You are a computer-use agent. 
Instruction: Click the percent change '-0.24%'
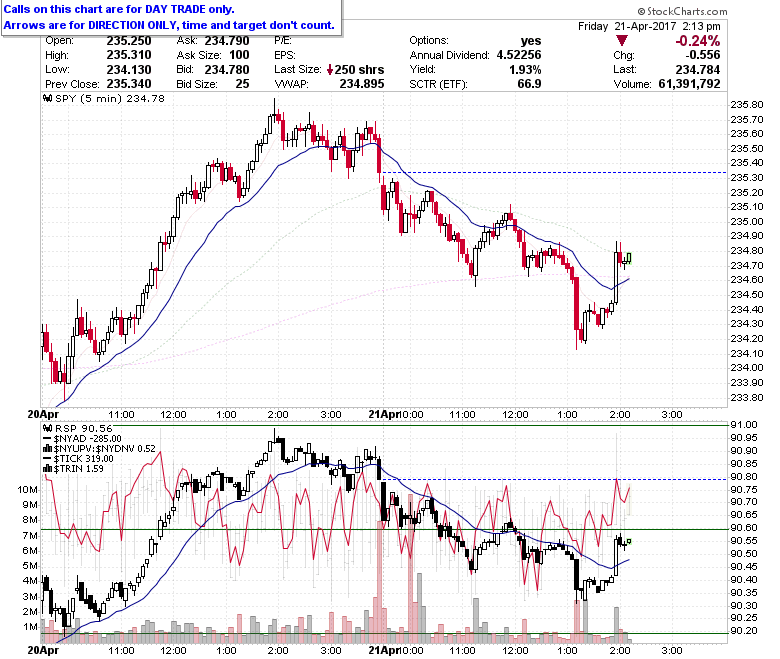click(697, 41)
